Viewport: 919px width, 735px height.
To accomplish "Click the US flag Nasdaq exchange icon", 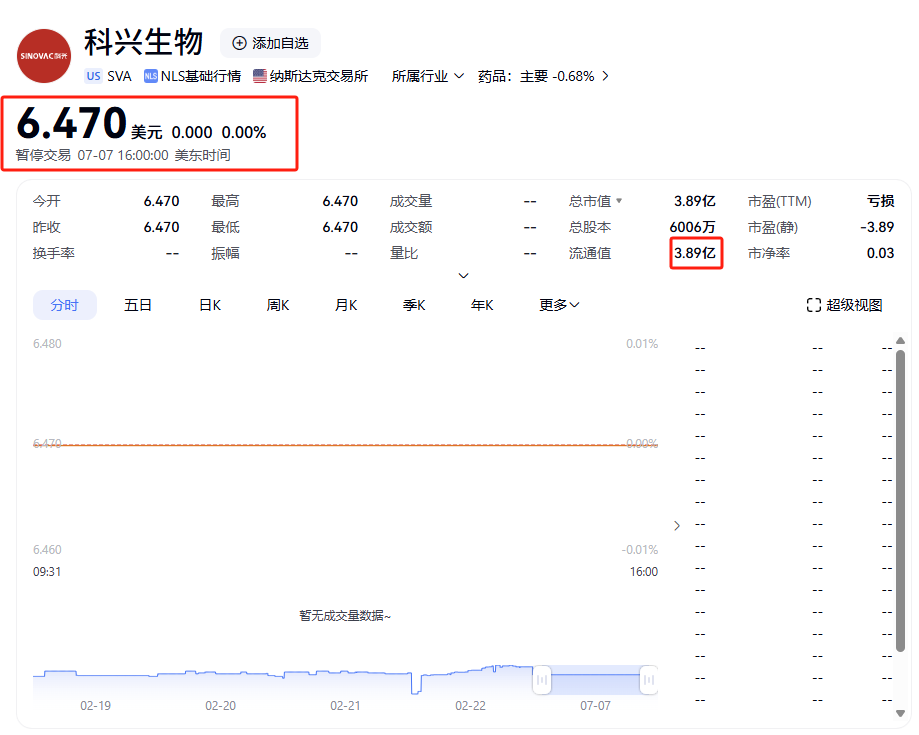I will click(x=260, y=76).
